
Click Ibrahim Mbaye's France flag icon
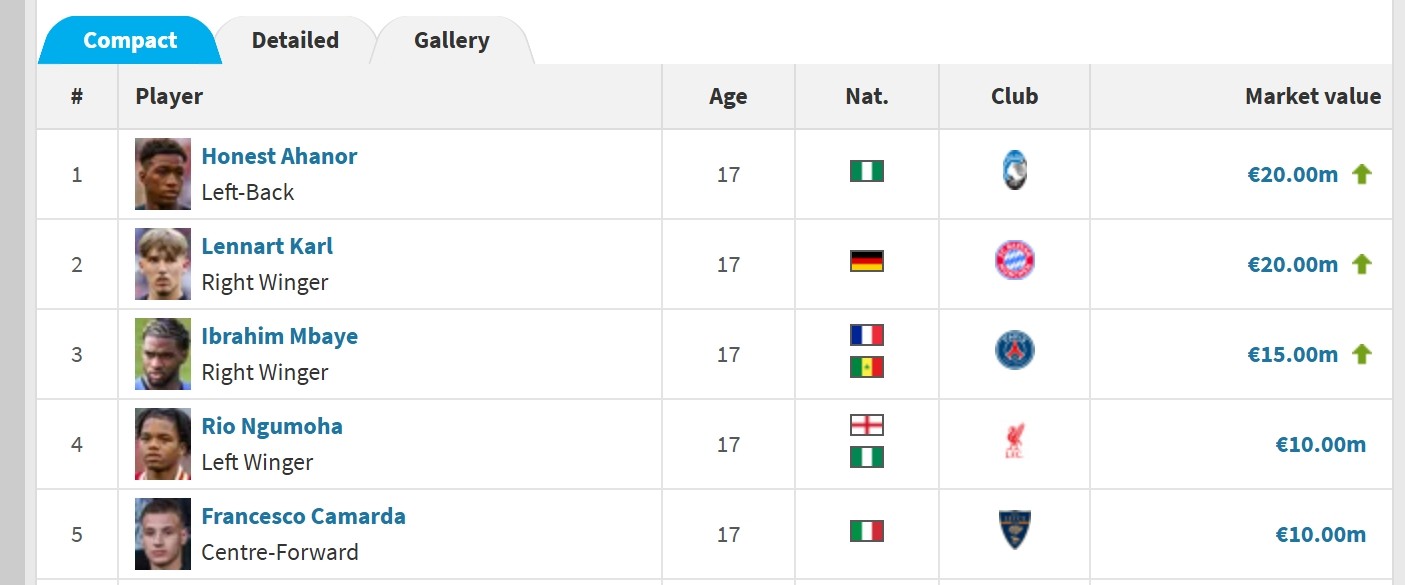coord(866,335)
